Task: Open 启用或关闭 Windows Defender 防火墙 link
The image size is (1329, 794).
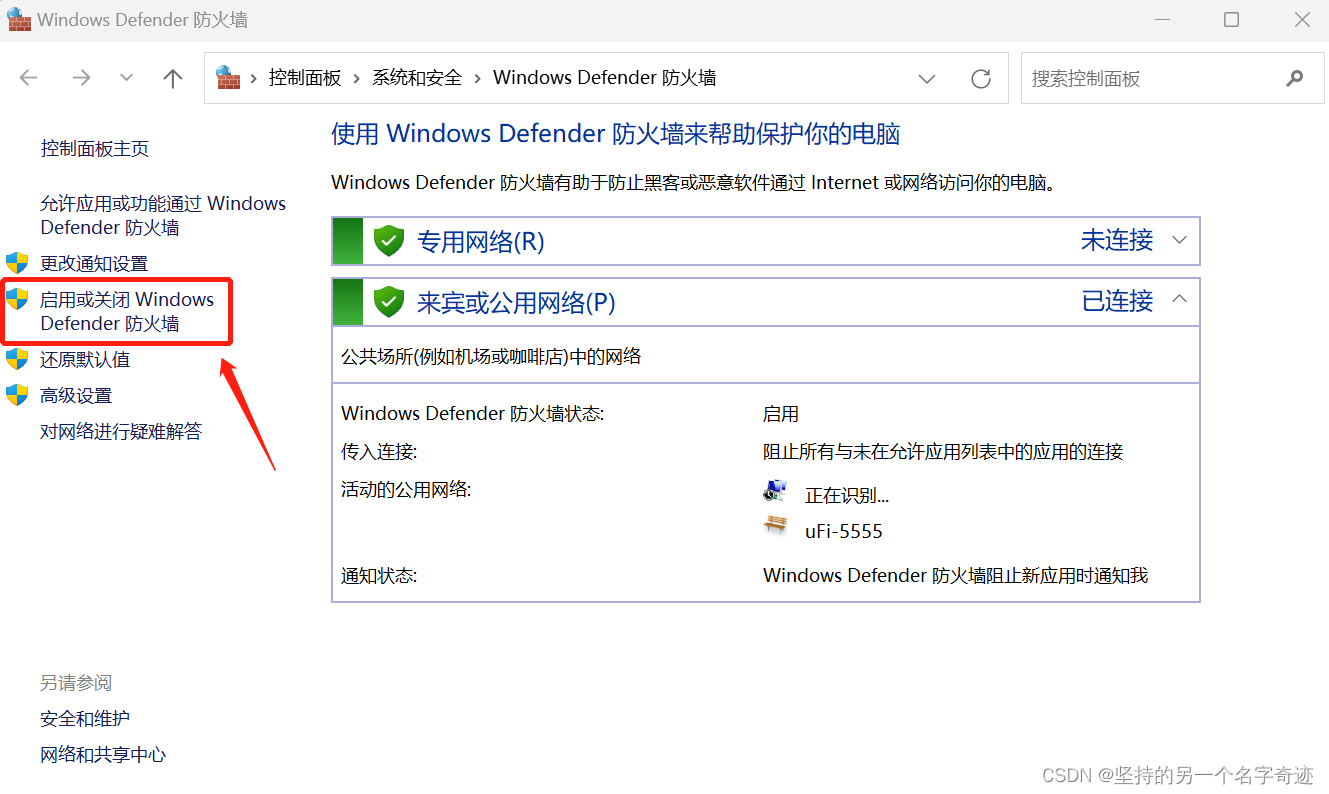Action: pyautogui.click(x=127, y=311)
